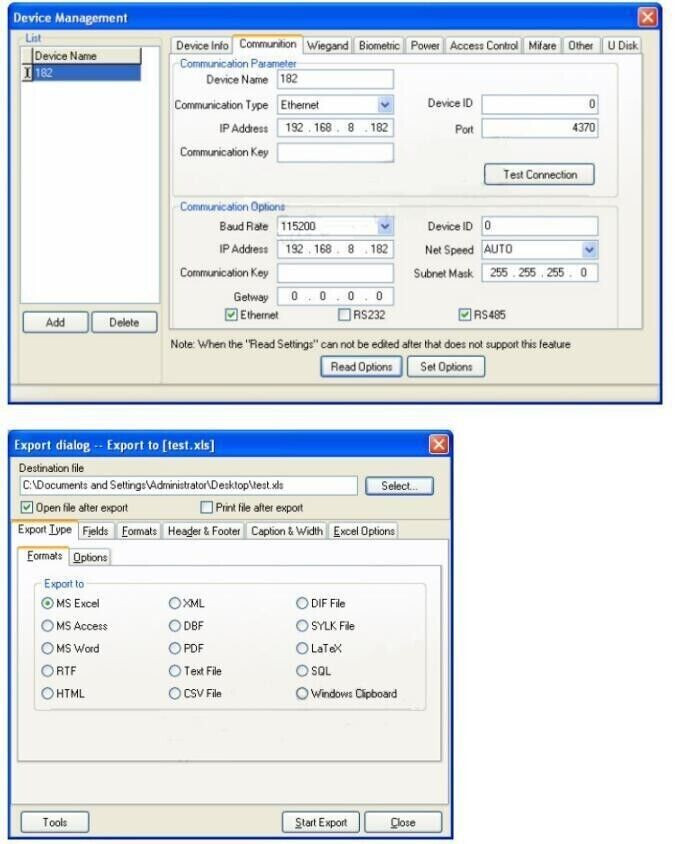Switch to the Options sub-tab

(x=90, y=557)
